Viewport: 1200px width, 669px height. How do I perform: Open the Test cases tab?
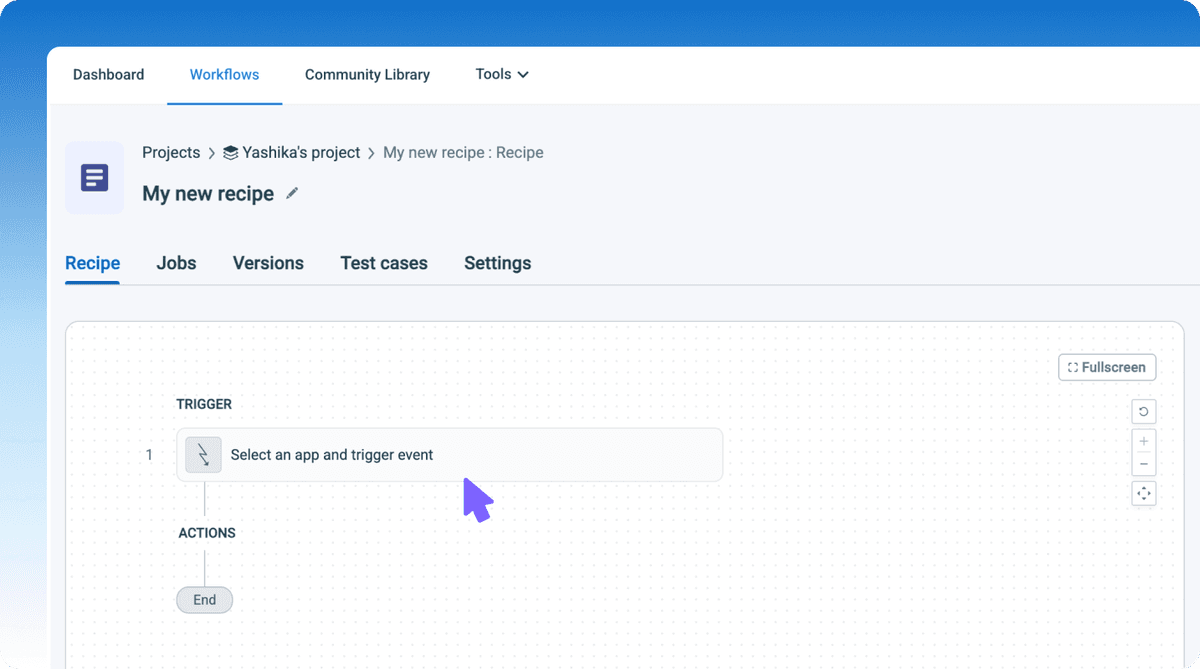(384, 263)
